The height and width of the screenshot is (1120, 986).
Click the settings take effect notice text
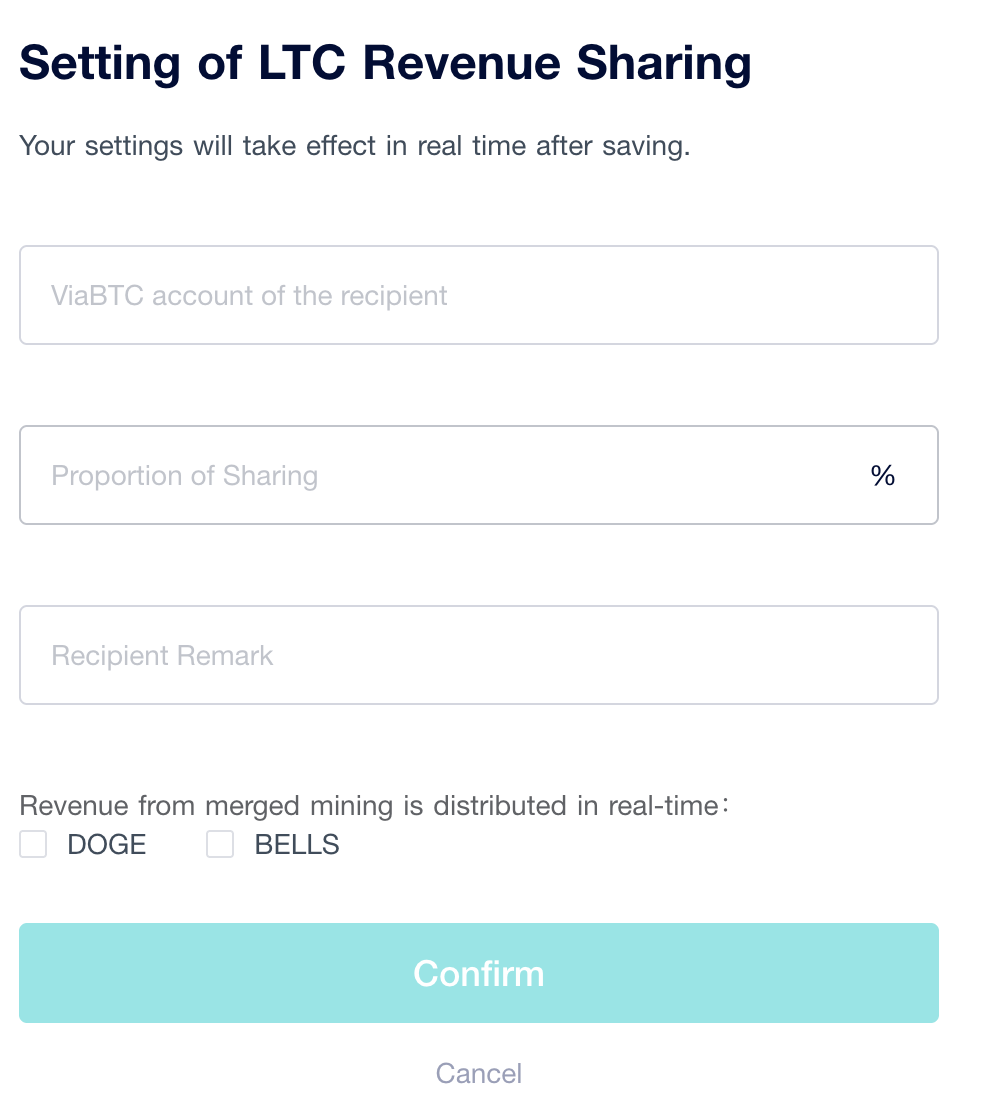click(354, 146)
